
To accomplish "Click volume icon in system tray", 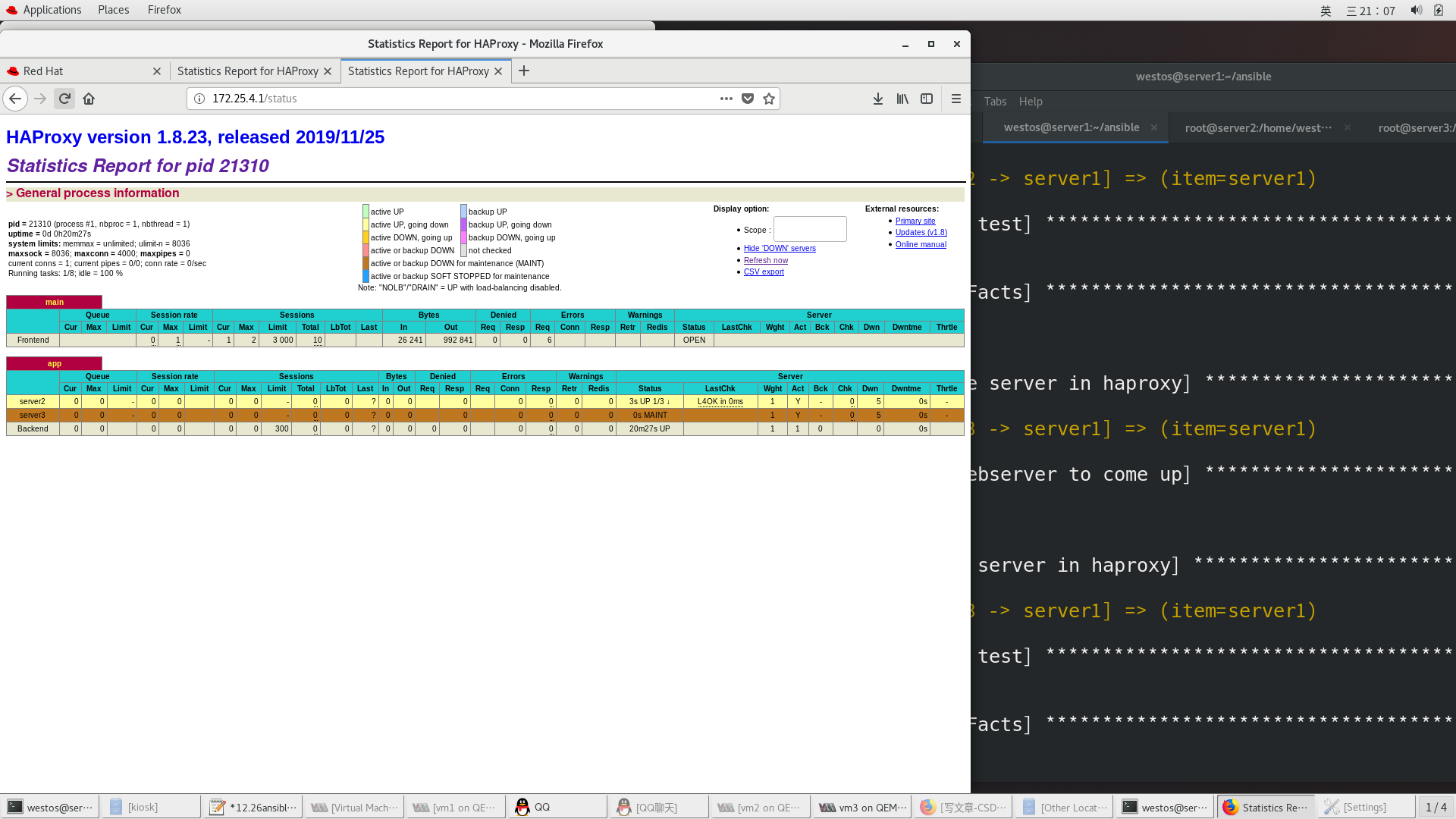I will click(1416, 10).
